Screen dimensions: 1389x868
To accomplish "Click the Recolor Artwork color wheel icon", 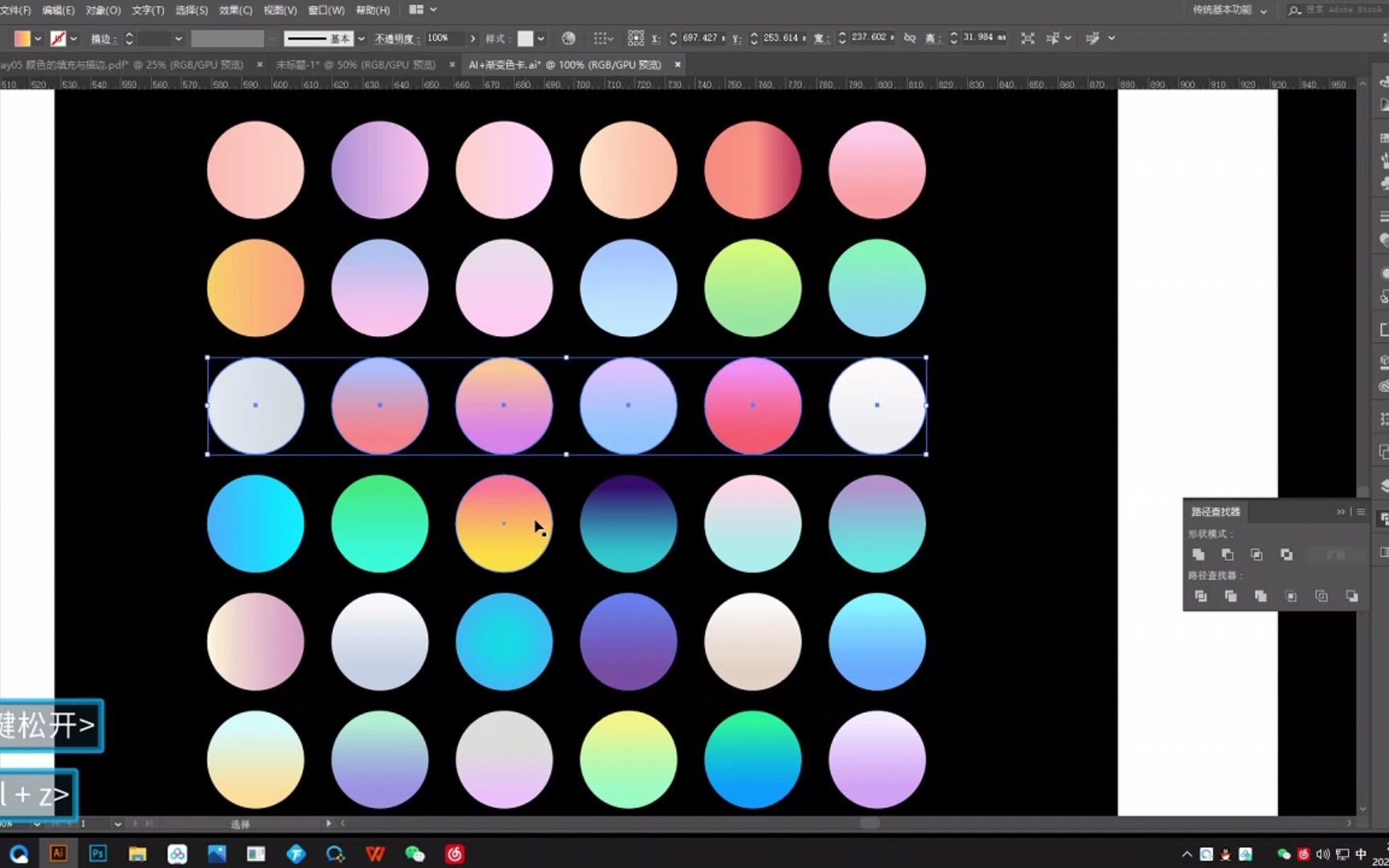I will [568, 38].
